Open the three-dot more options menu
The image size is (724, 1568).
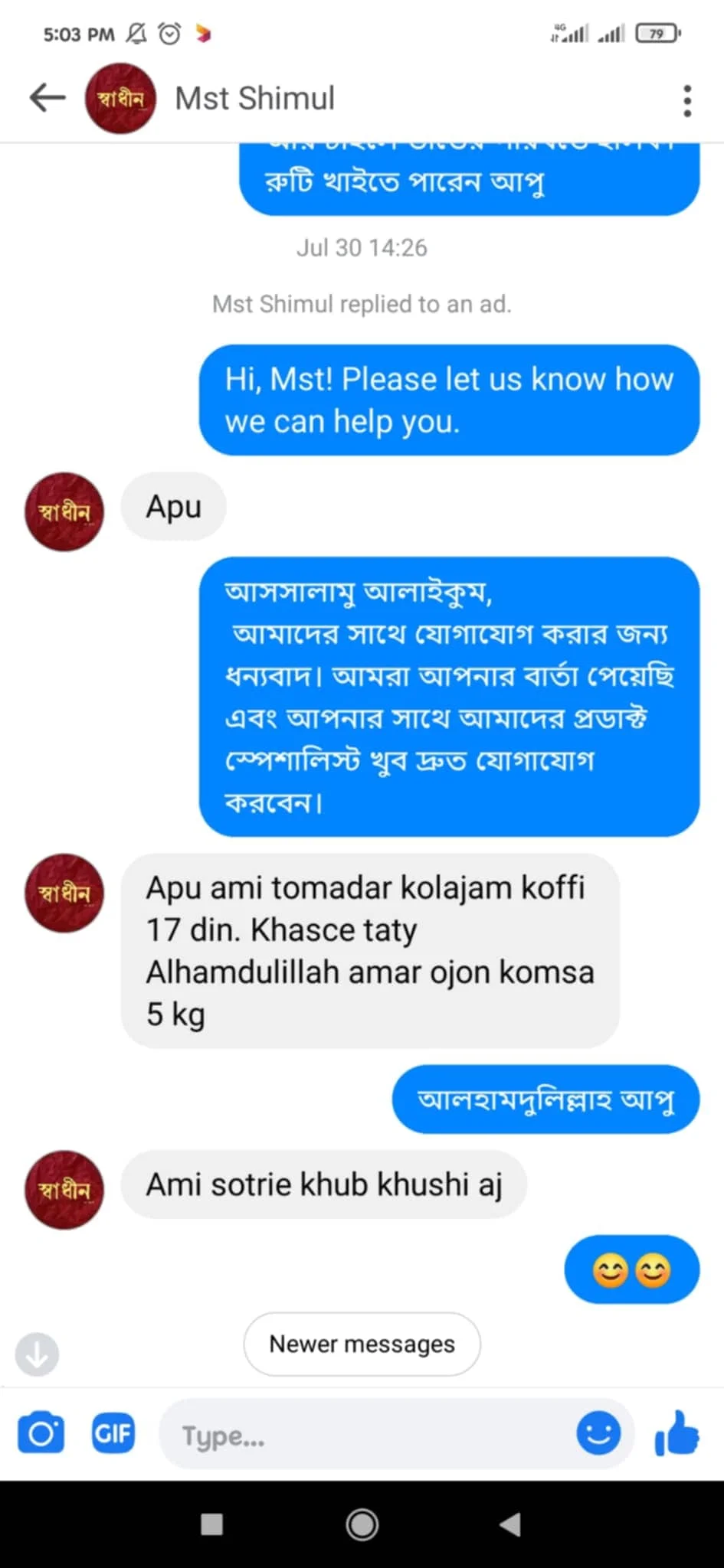coord(687,100)
